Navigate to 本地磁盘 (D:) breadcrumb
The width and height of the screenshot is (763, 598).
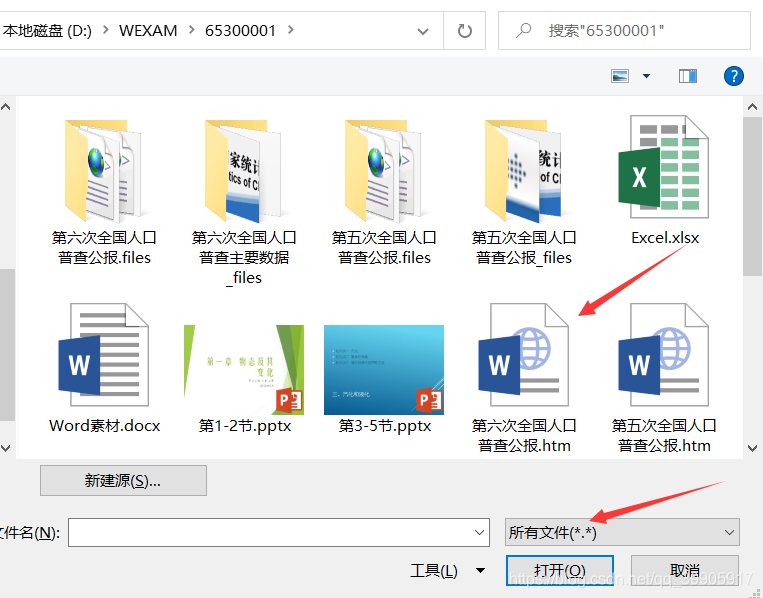[47, 31]
